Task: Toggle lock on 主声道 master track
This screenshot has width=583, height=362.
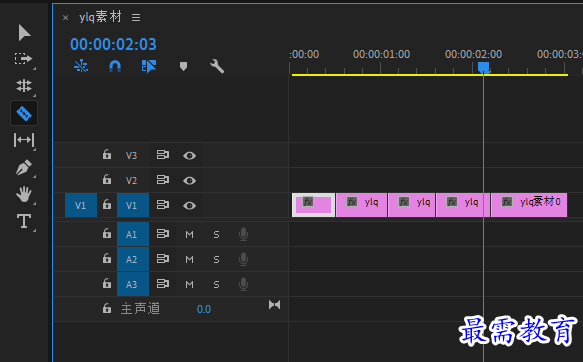Action: pyautogui.click(x=107, y=308)
